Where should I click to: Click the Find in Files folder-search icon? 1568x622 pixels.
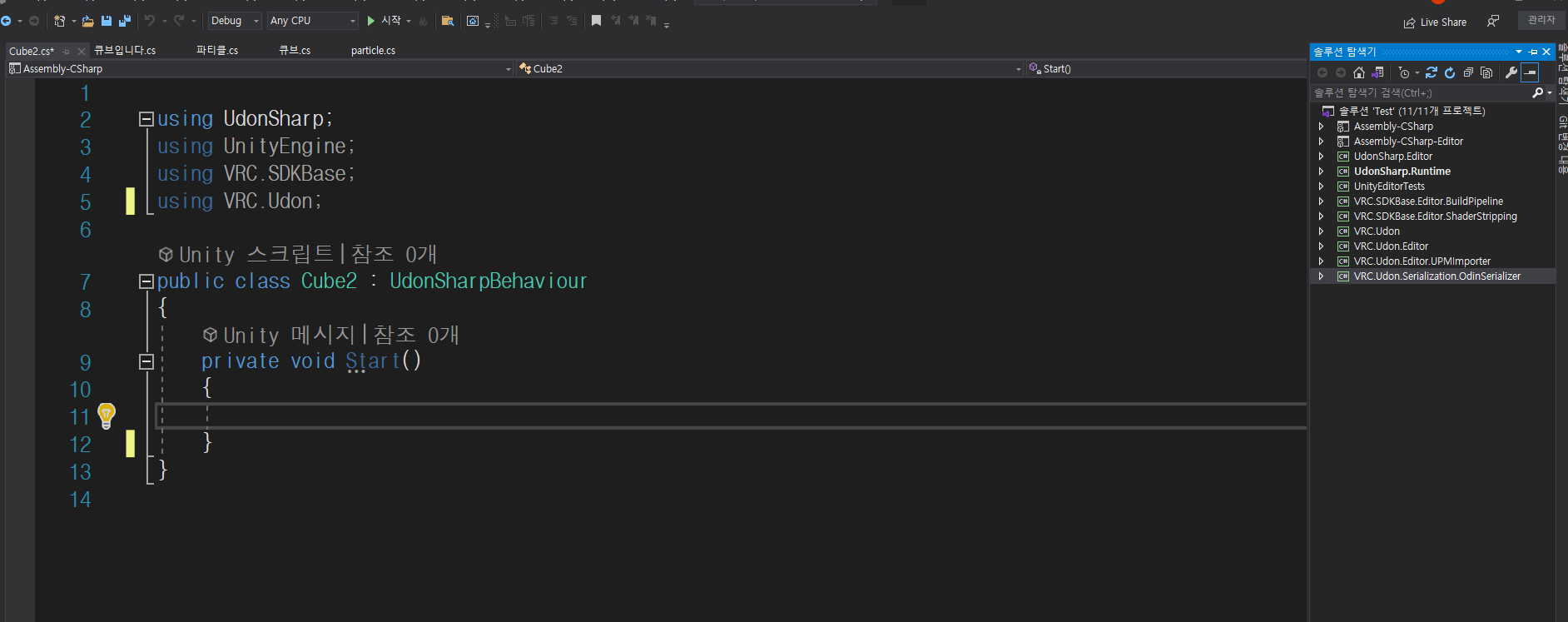click(448, 21)
